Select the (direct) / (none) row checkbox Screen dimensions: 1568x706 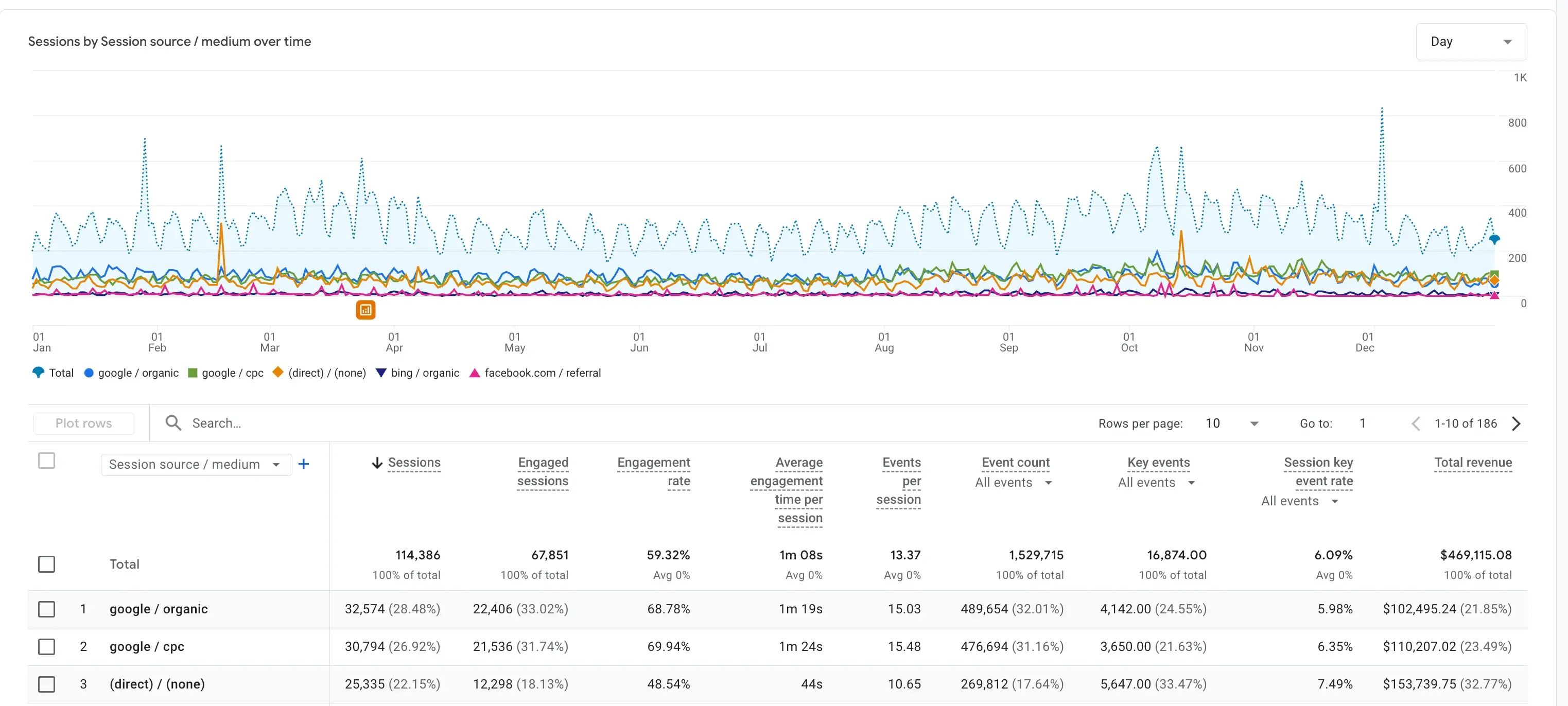coord(47,684)
